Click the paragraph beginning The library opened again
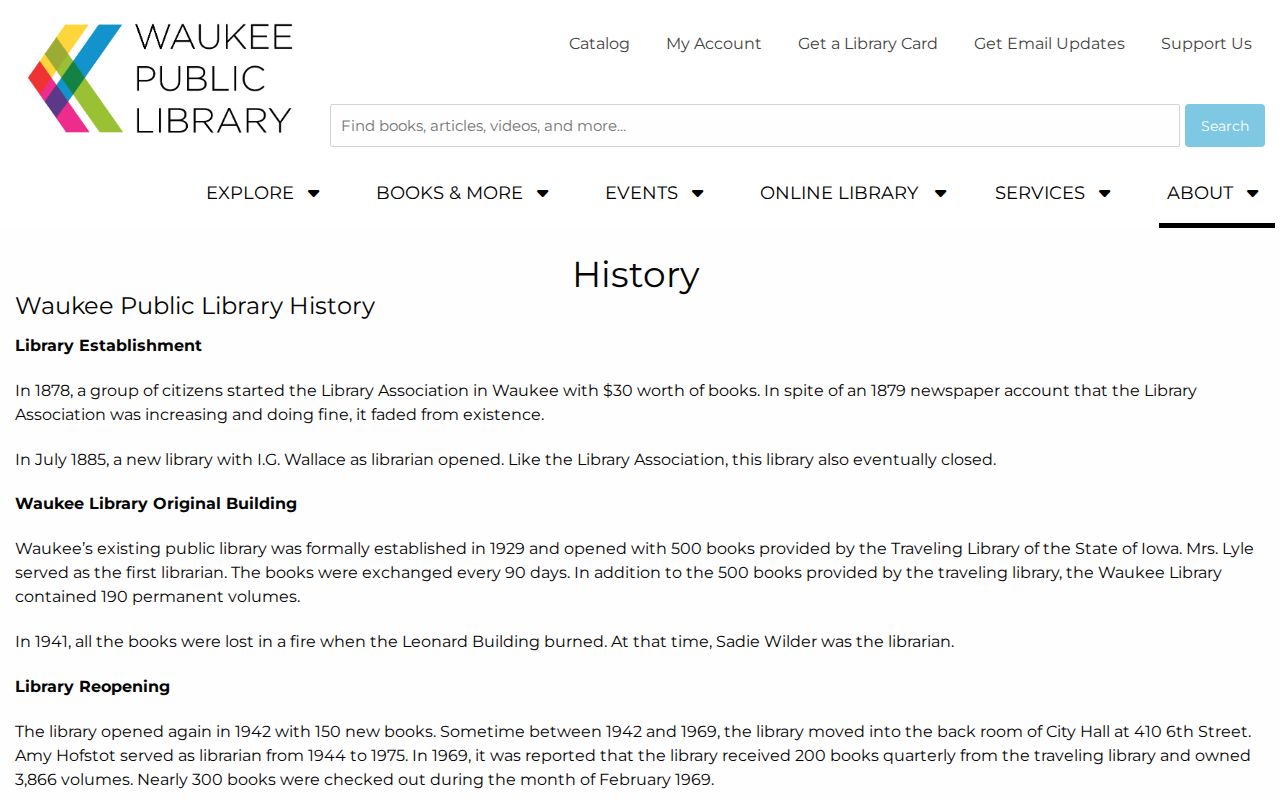Viewport: 1280px width, 800px height. pos(633,756)
